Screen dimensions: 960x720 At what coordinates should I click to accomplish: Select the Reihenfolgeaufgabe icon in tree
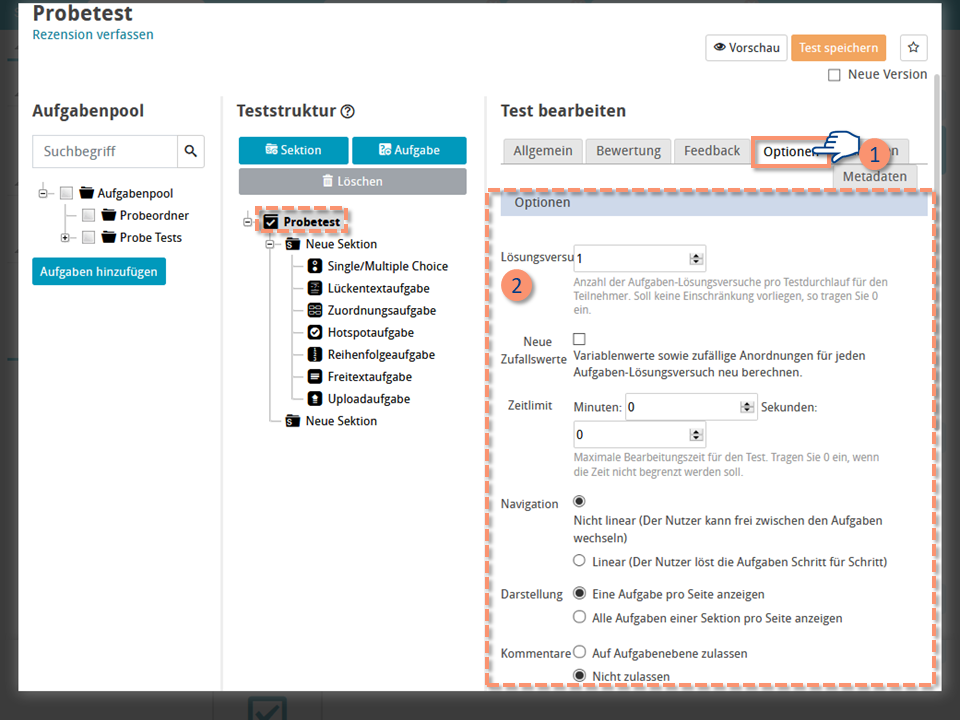[x=315, y=355]
